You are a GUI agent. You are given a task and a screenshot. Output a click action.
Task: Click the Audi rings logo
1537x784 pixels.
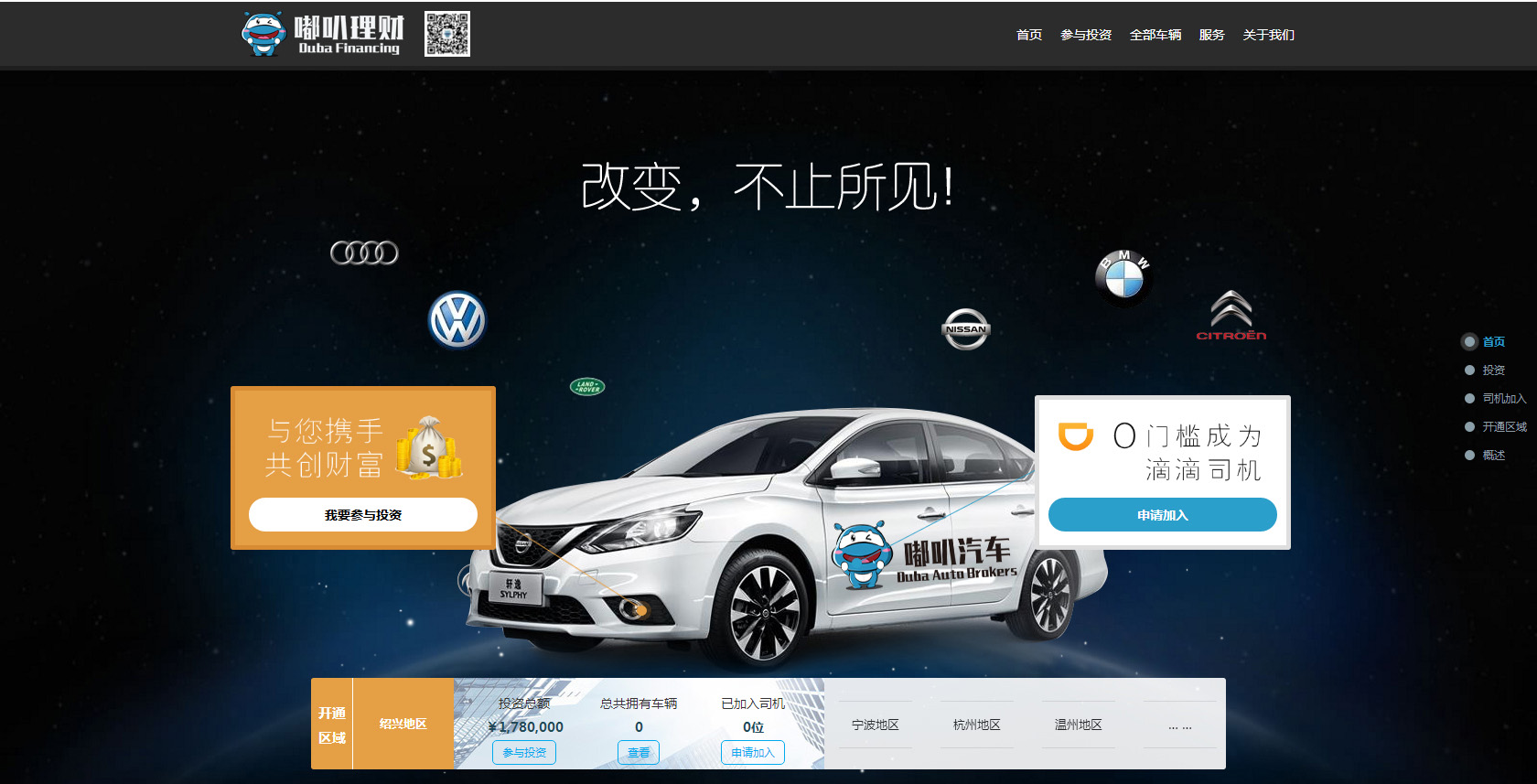click(x=364, y=252)
